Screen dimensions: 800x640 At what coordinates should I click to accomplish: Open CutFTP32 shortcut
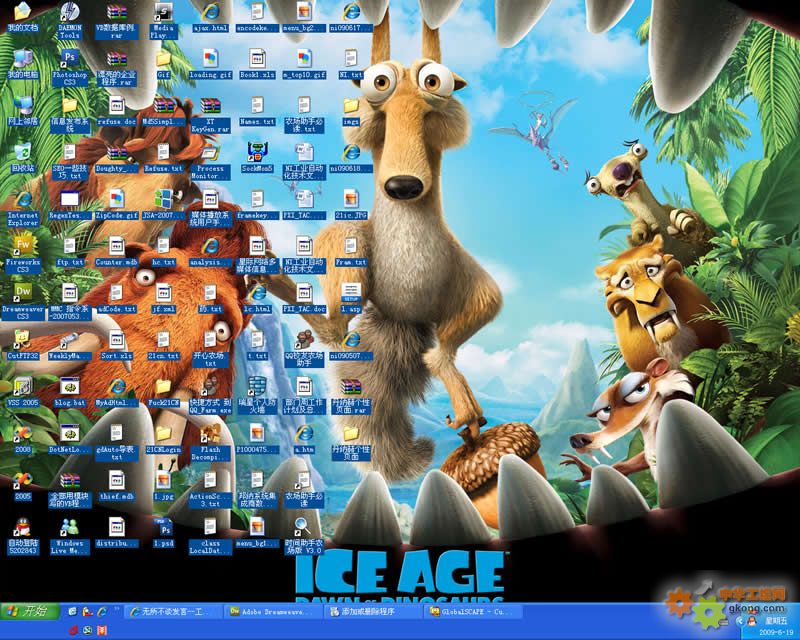coord(23,346)
